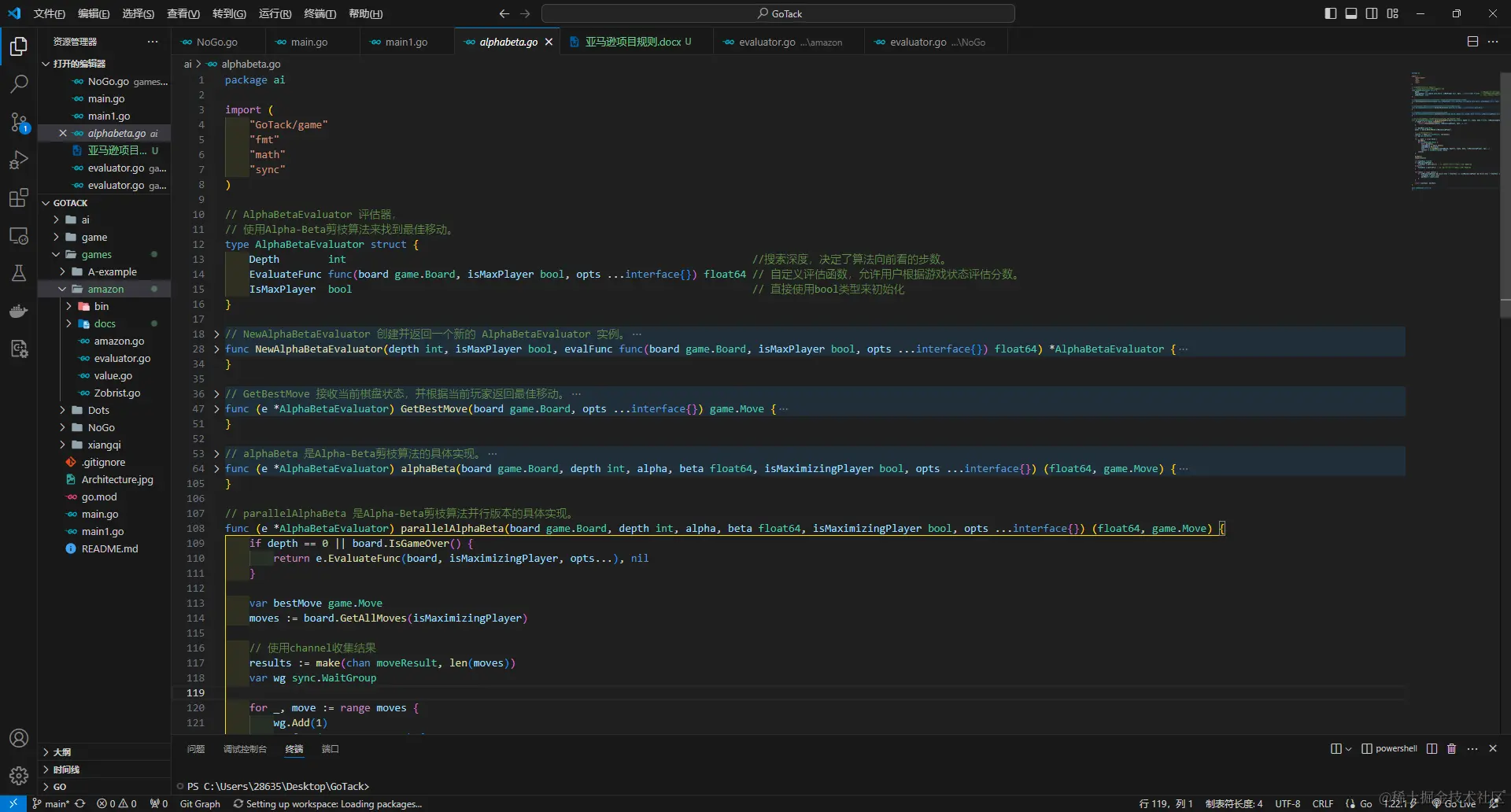
Task: Collapse the GOTACK root folder
Action: (46, 203)
